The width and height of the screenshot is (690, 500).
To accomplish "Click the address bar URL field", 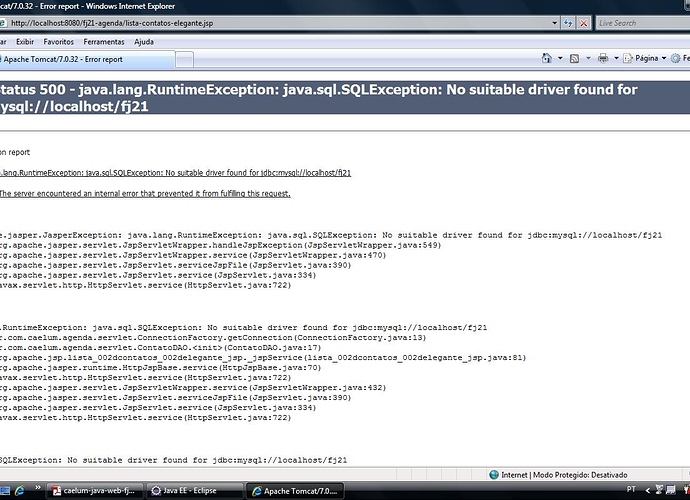I will click(x=277, y=23).
